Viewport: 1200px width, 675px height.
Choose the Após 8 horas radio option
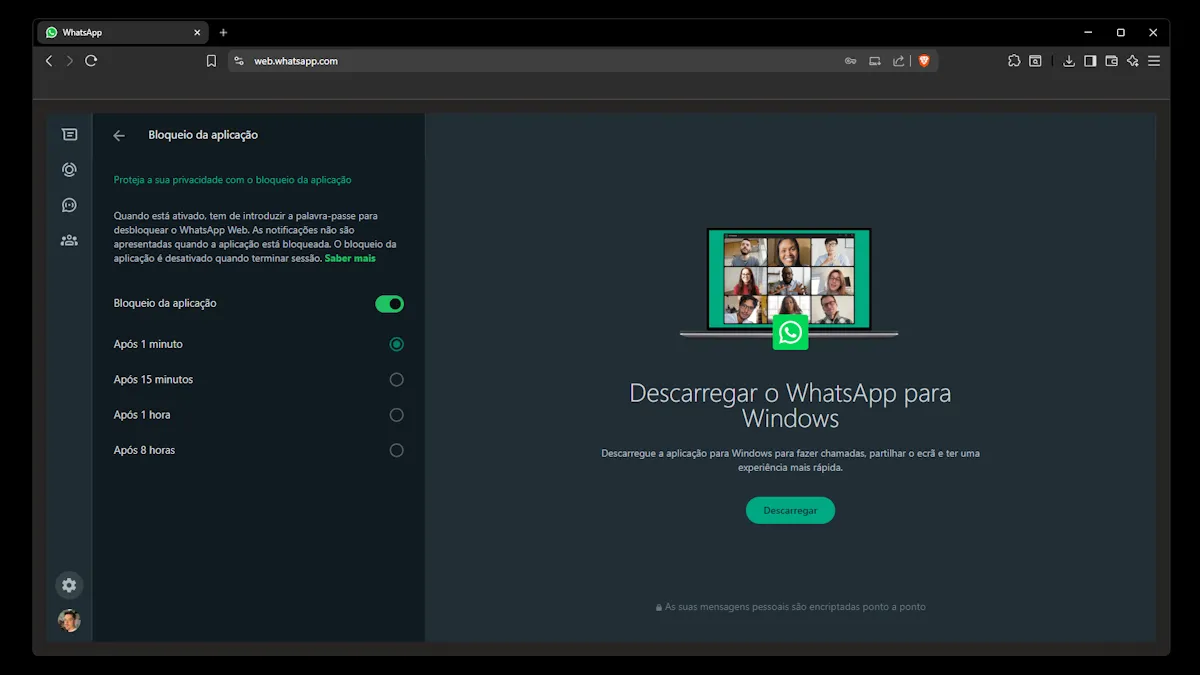pyautogui.click(x=396, y=450)
